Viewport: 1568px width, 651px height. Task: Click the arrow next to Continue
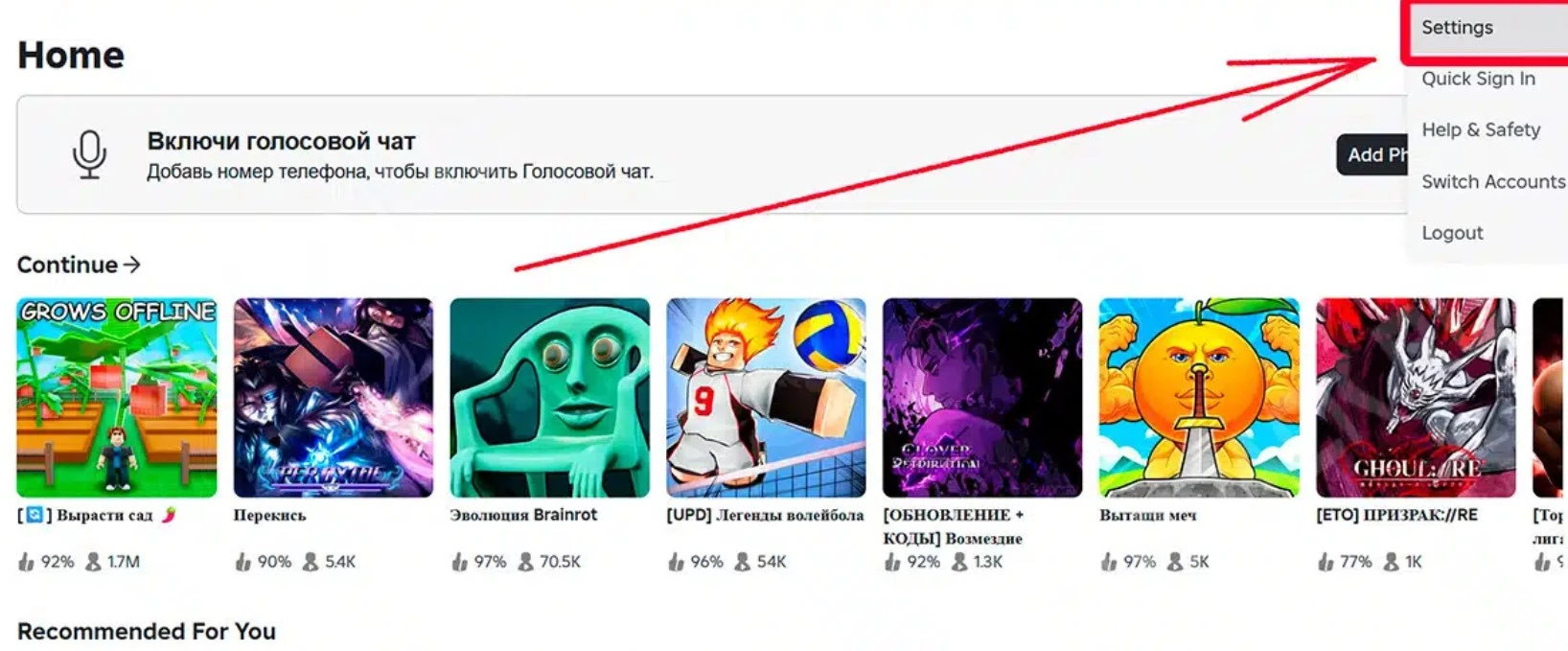pyautogui.click(x=132, y=265)
